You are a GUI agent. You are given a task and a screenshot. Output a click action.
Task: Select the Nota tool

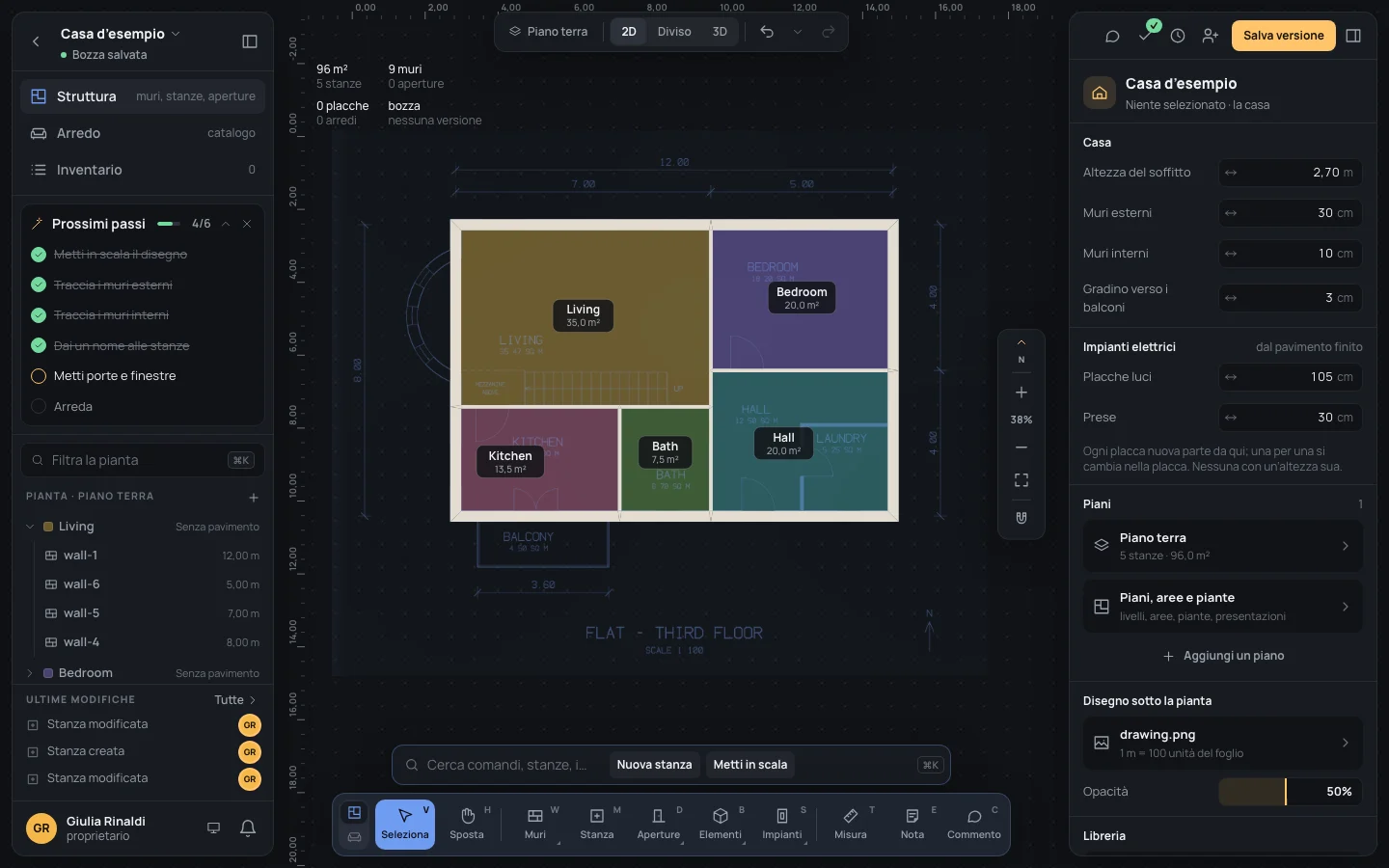coord(912,825)
